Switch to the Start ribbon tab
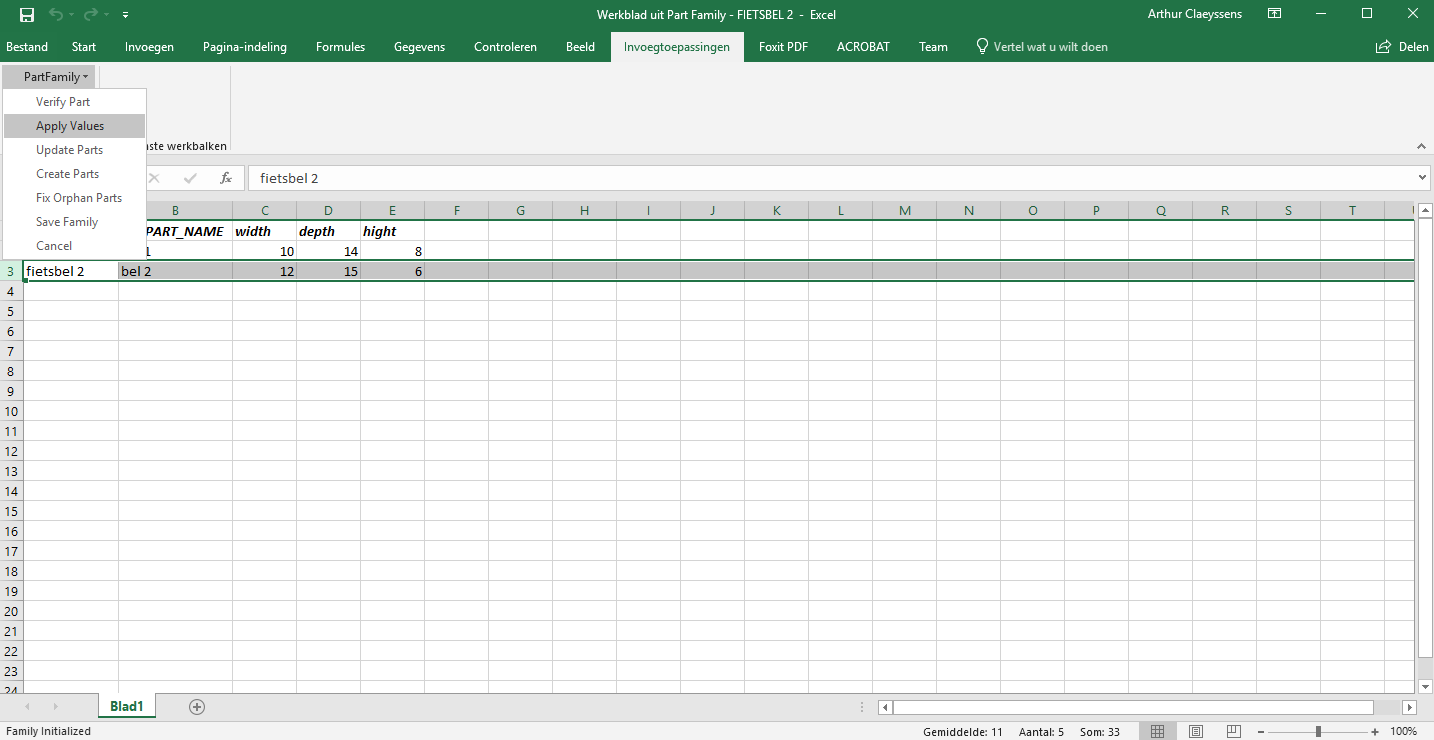 tap(84, 47)
